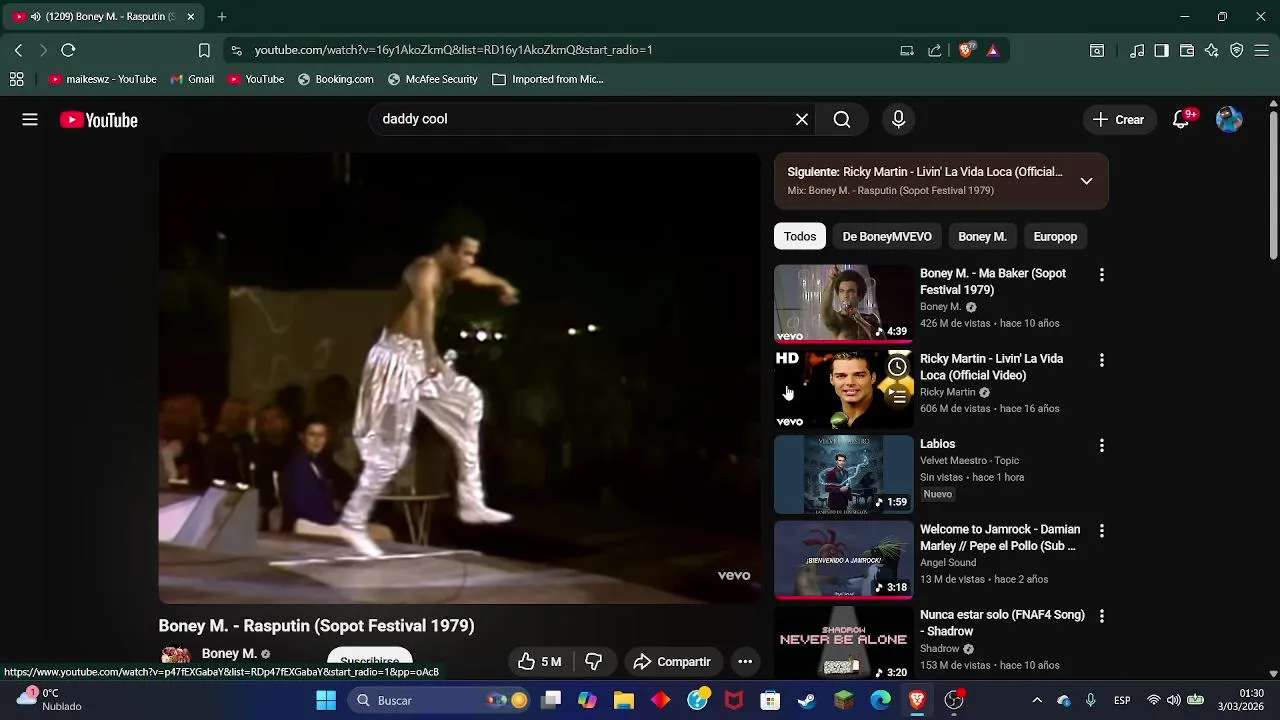Select the Europop filter chip

1055,237
